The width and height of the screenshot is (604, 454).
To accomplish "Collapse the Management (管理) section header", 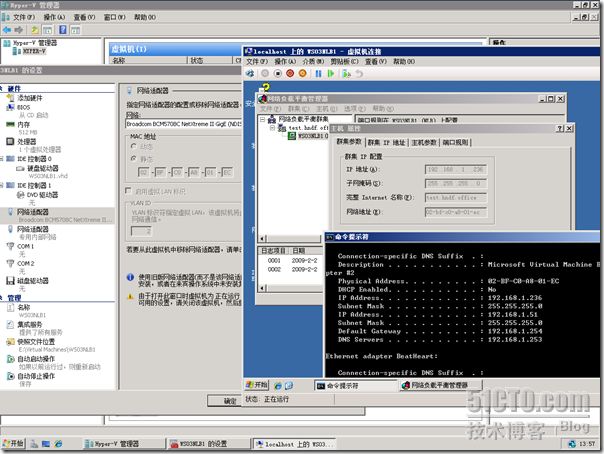I will pyautogui.click(x=2, y=298).
